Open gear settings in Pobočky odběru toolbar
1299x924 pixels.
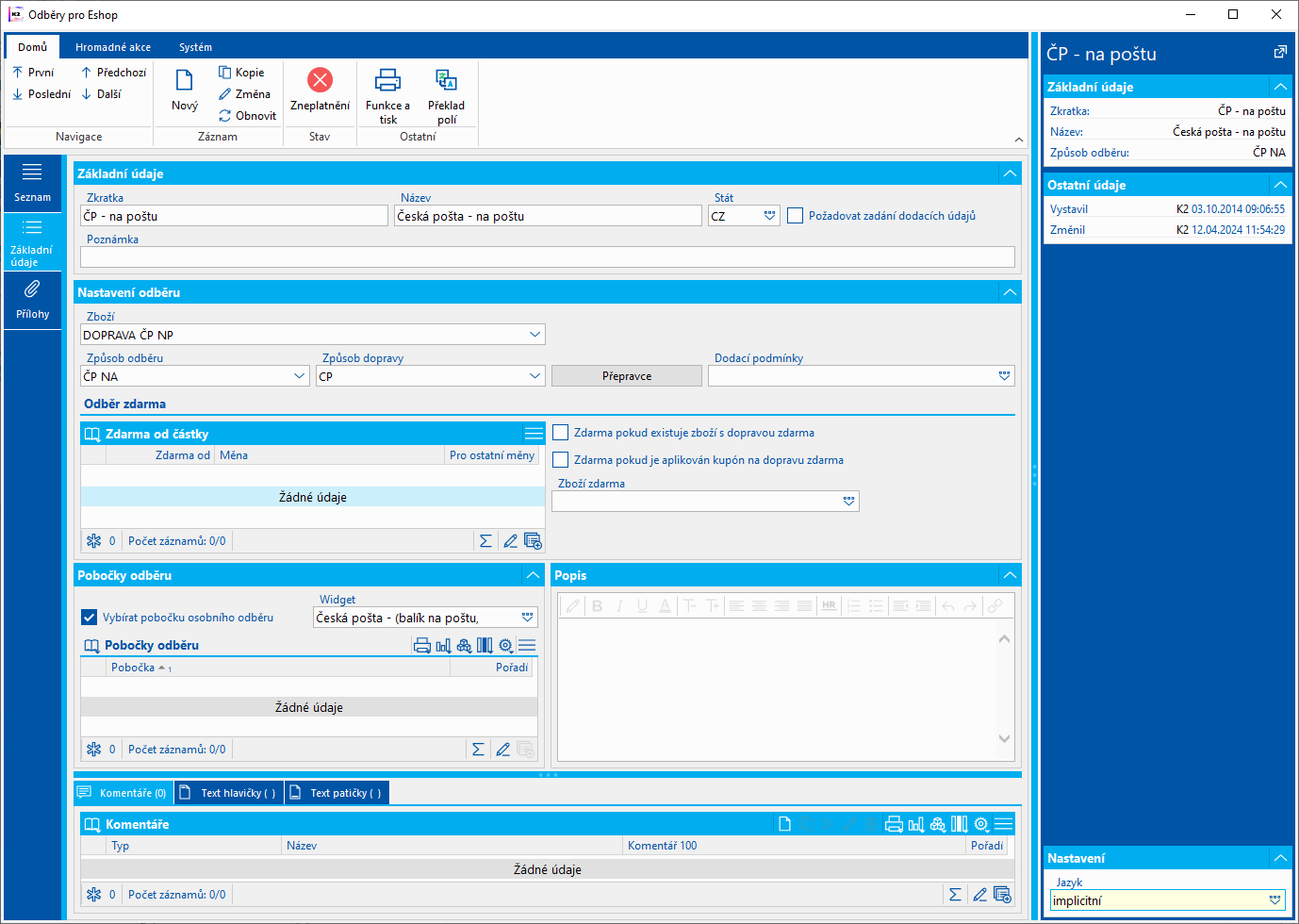pos(506,646)
